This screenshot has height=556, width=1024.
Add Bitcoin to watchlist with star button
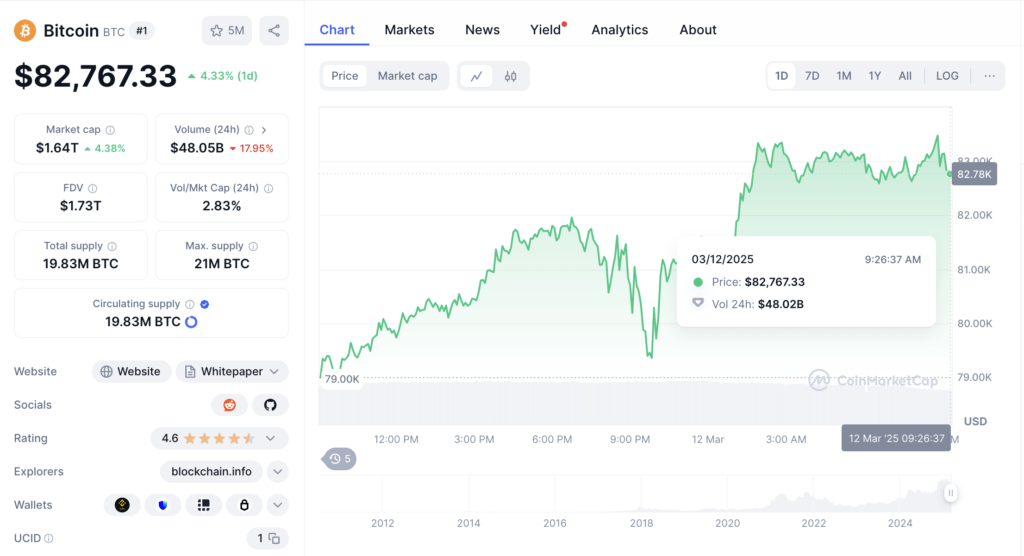227,31
